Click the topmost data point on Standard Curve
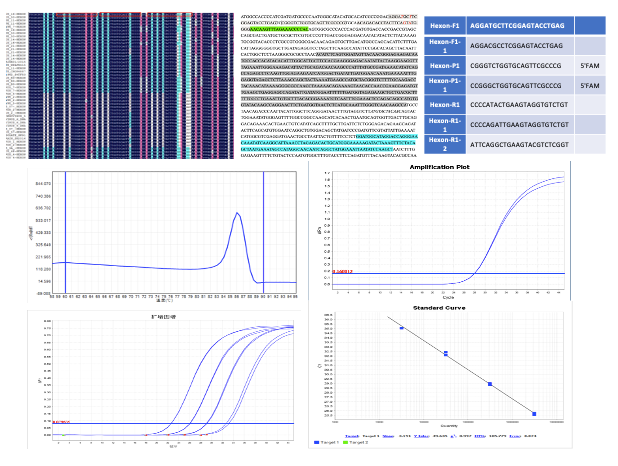The width and height of the screenshot is (618, 466). click(x=402, y=328)
